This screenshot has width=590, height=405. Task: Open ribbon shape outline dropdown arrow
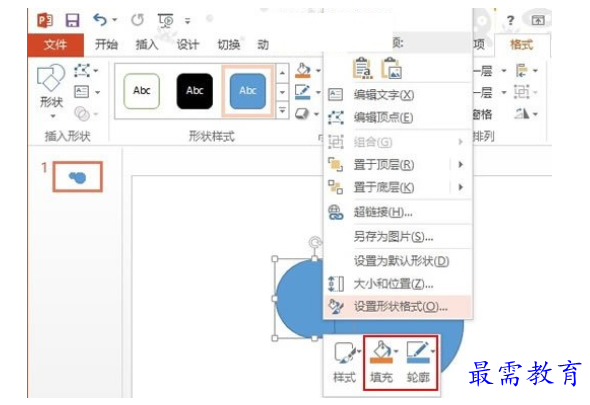point(318,92)
